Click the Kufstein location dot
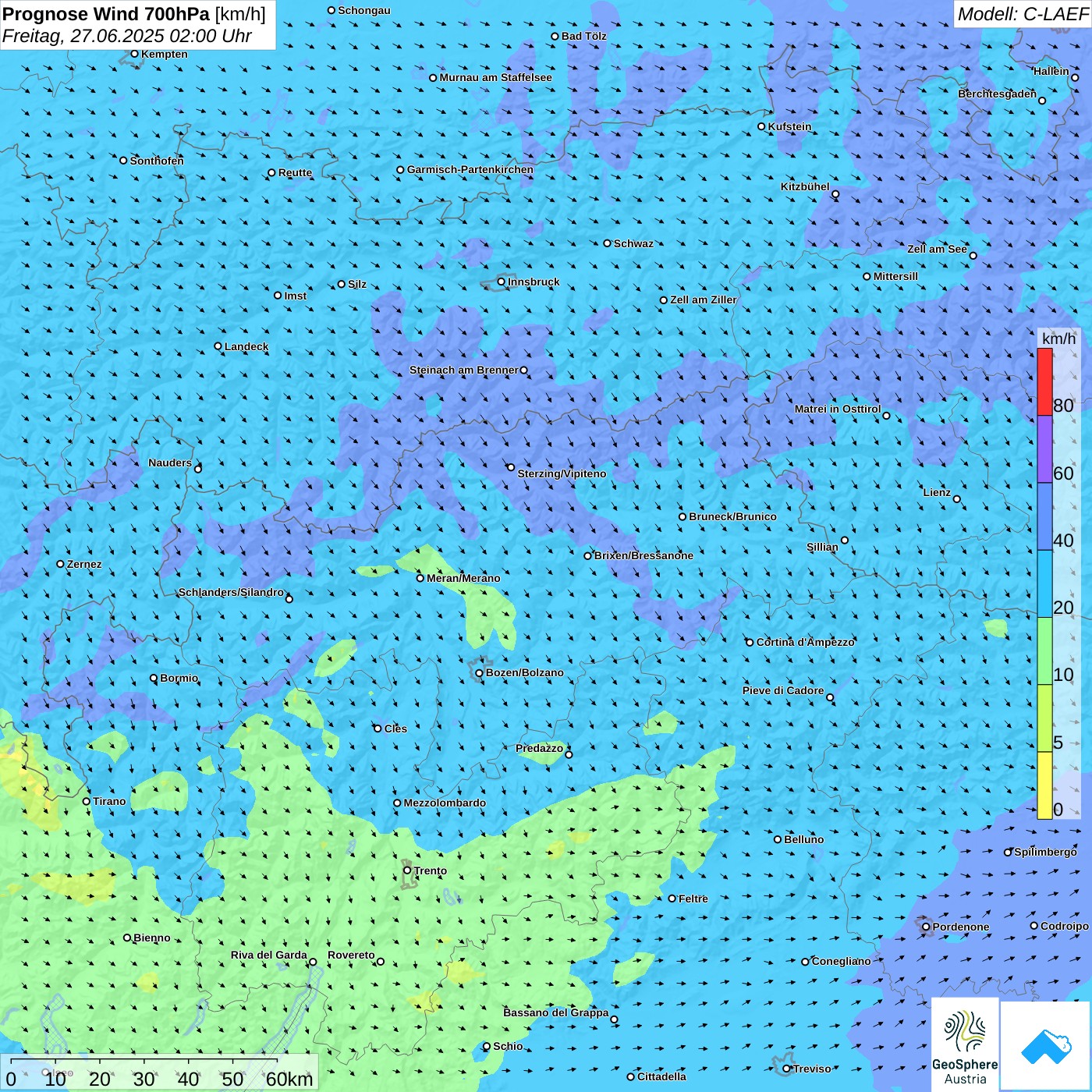The height and width of the screenshot is (1092, 1092). coord(761,126)
